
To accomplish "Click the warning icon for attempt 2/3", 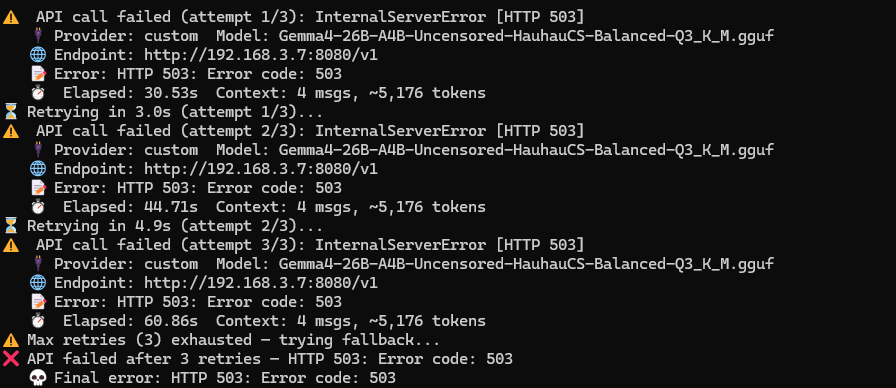I will pos(11,131).
